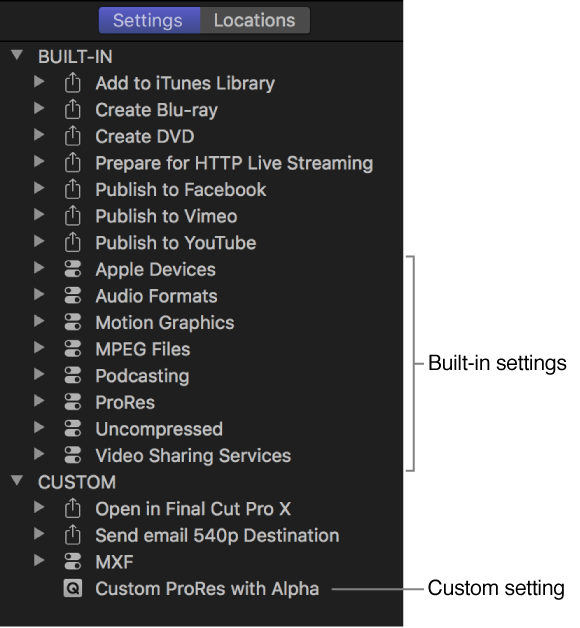Select the Publish to YouTube row

[201, 243]
